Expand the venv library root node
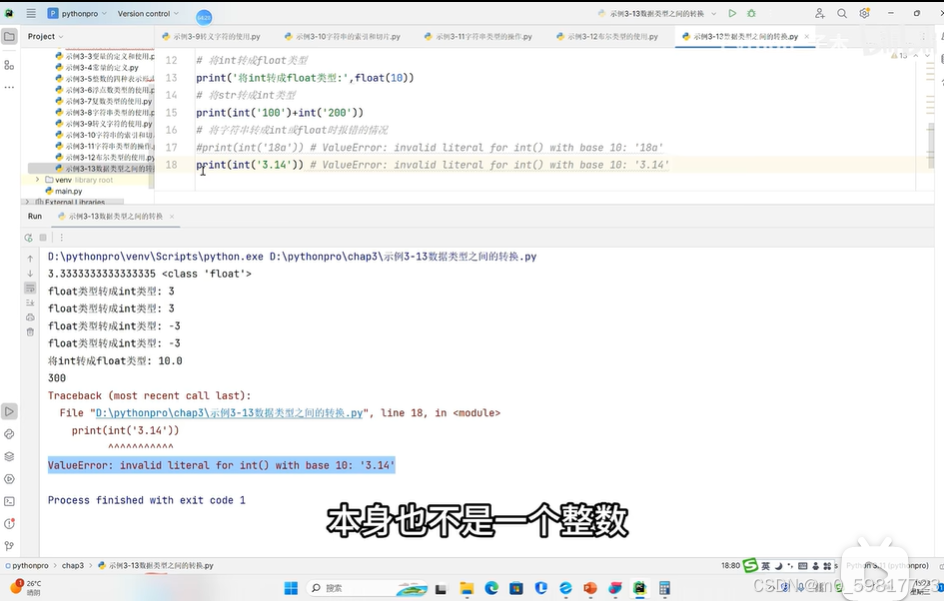944x601 pixels. point(40,181)
